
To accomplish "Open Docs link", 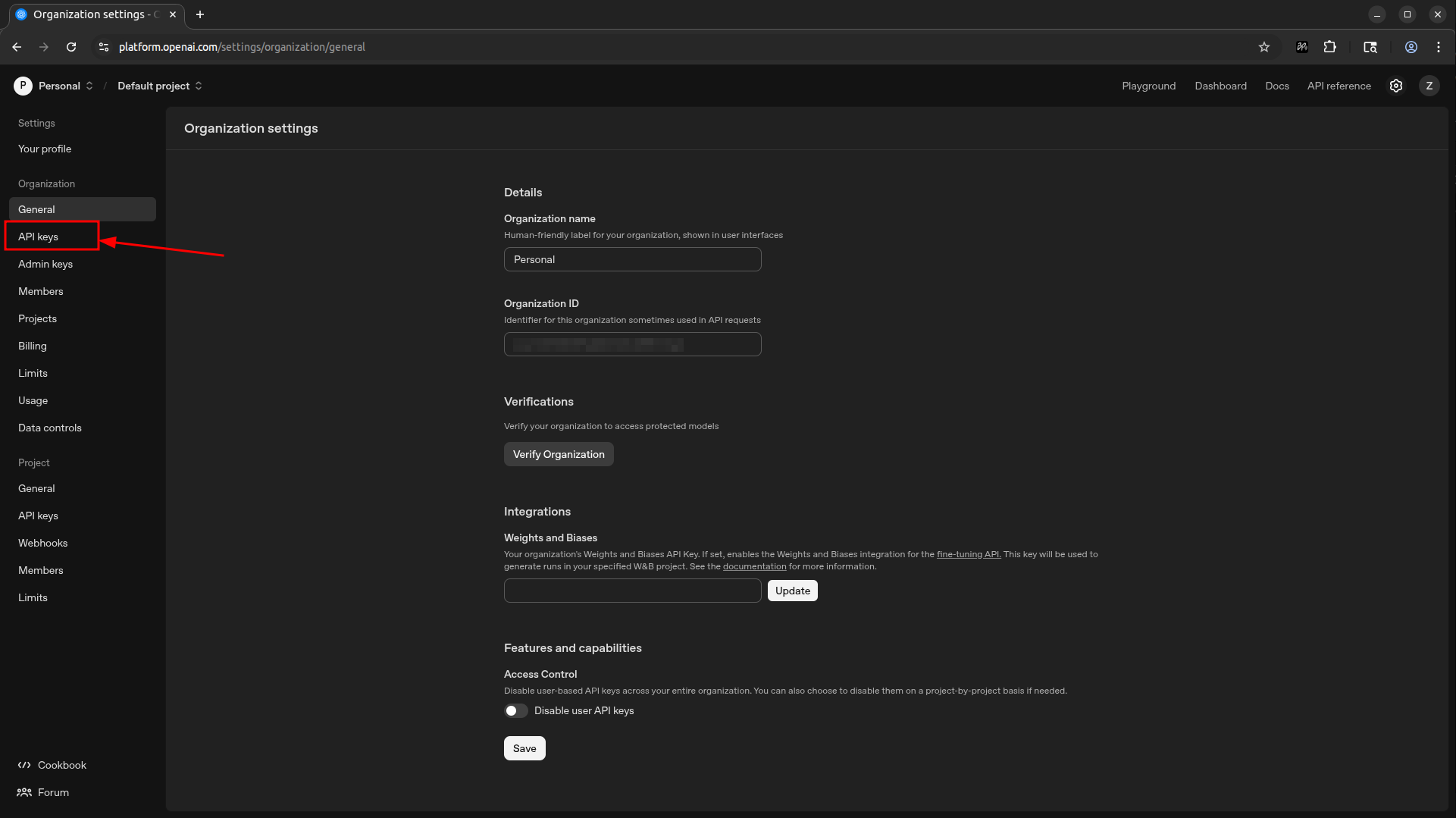I will [1277, 86].
